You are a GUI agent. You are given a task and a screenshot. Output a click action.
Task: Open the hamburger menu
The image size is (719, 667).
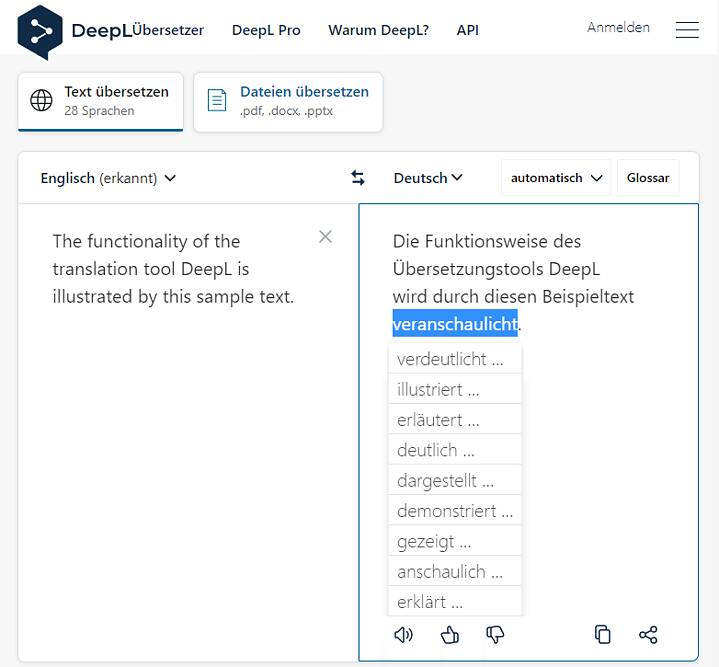(687, 30)
